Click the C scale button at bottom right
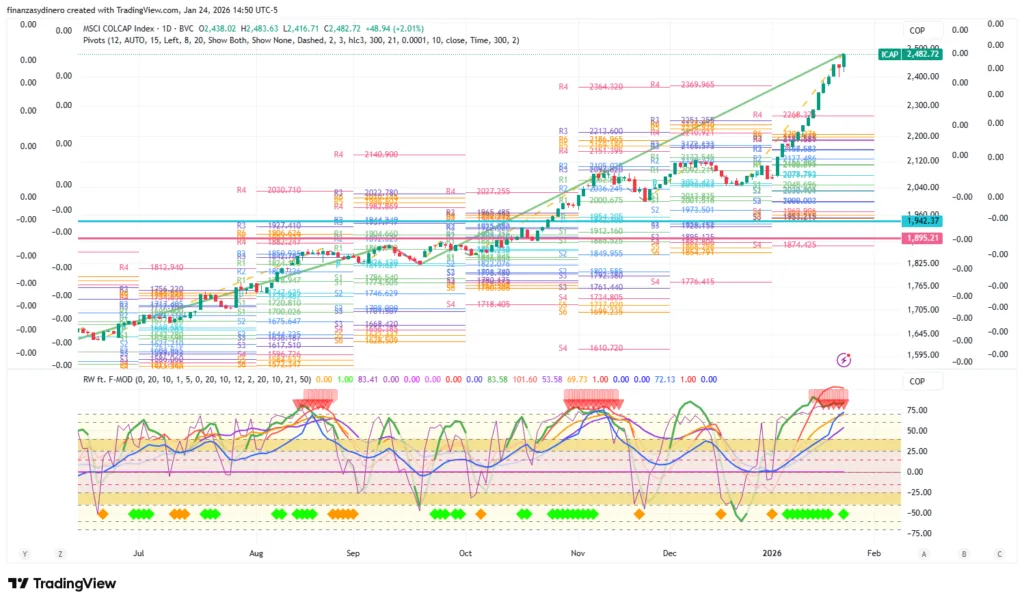This screenshot has height=604, width=1024. tap(999, 553)
